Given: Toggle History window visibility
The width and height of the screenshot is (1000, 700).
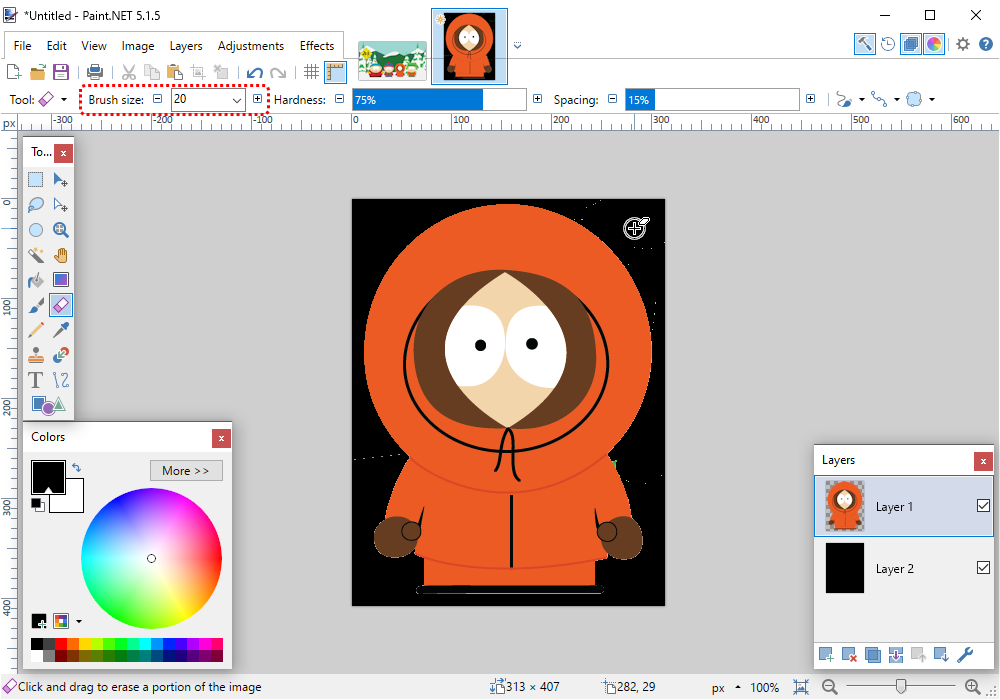Looking at the screenshot, I should pyautogui.click(x=888, y=44).
